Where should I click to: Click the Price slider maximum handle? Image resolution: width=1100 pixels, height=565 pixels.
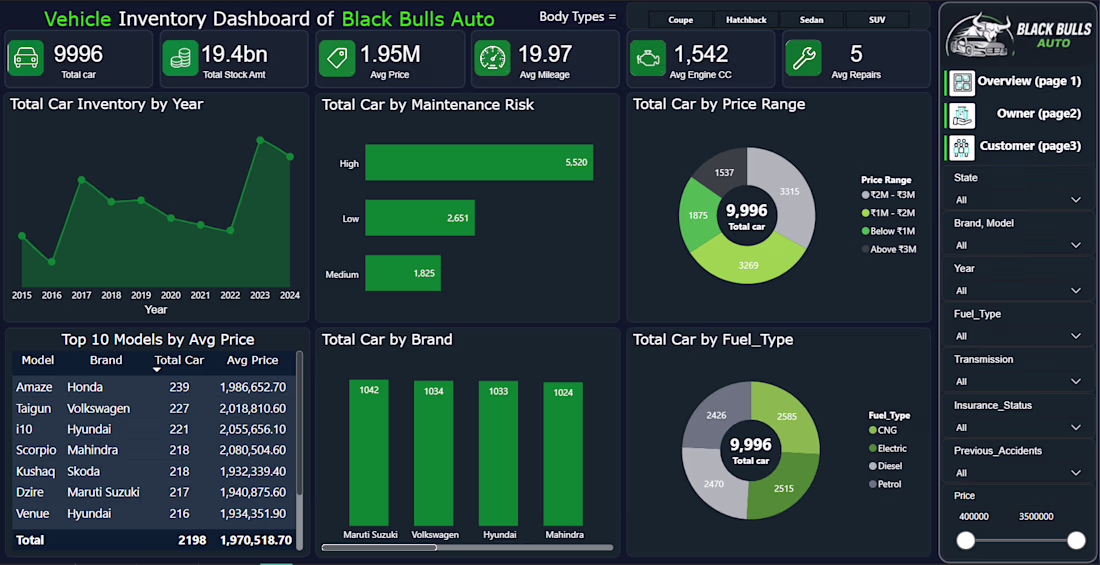[x=1076, y=540]
